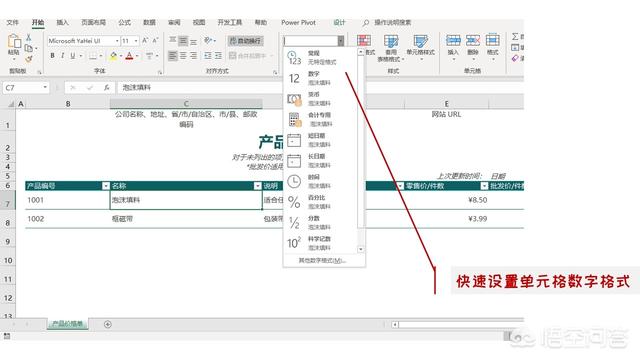Click the Fill down icon
The width and height of the screenshot is (640, 360).
click(x=515, y=48)
